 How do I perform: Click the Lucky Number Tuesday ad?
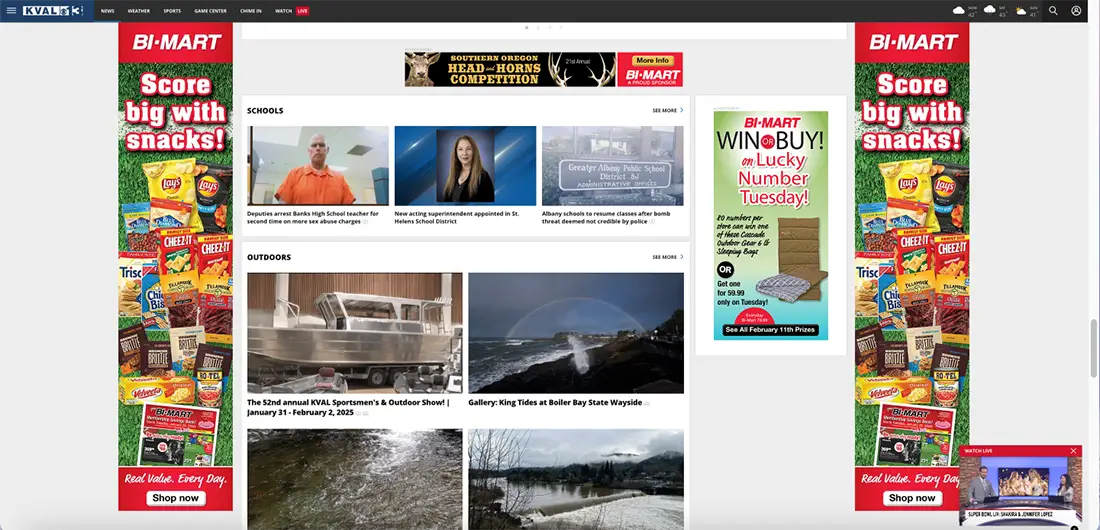[x=771, y=225]
